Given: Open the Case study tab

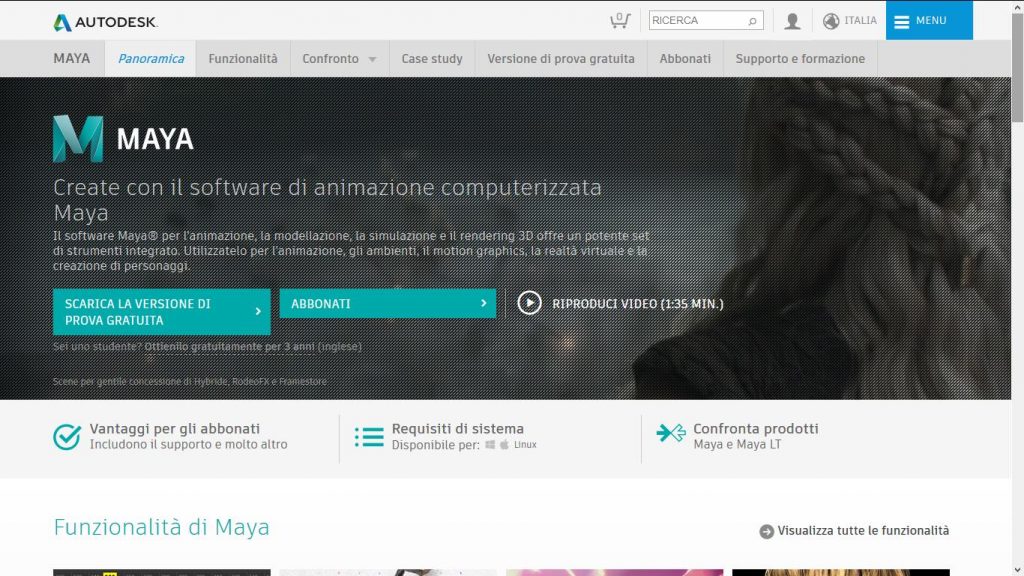Looking at the screenshot, I should [x=432, y=59].
